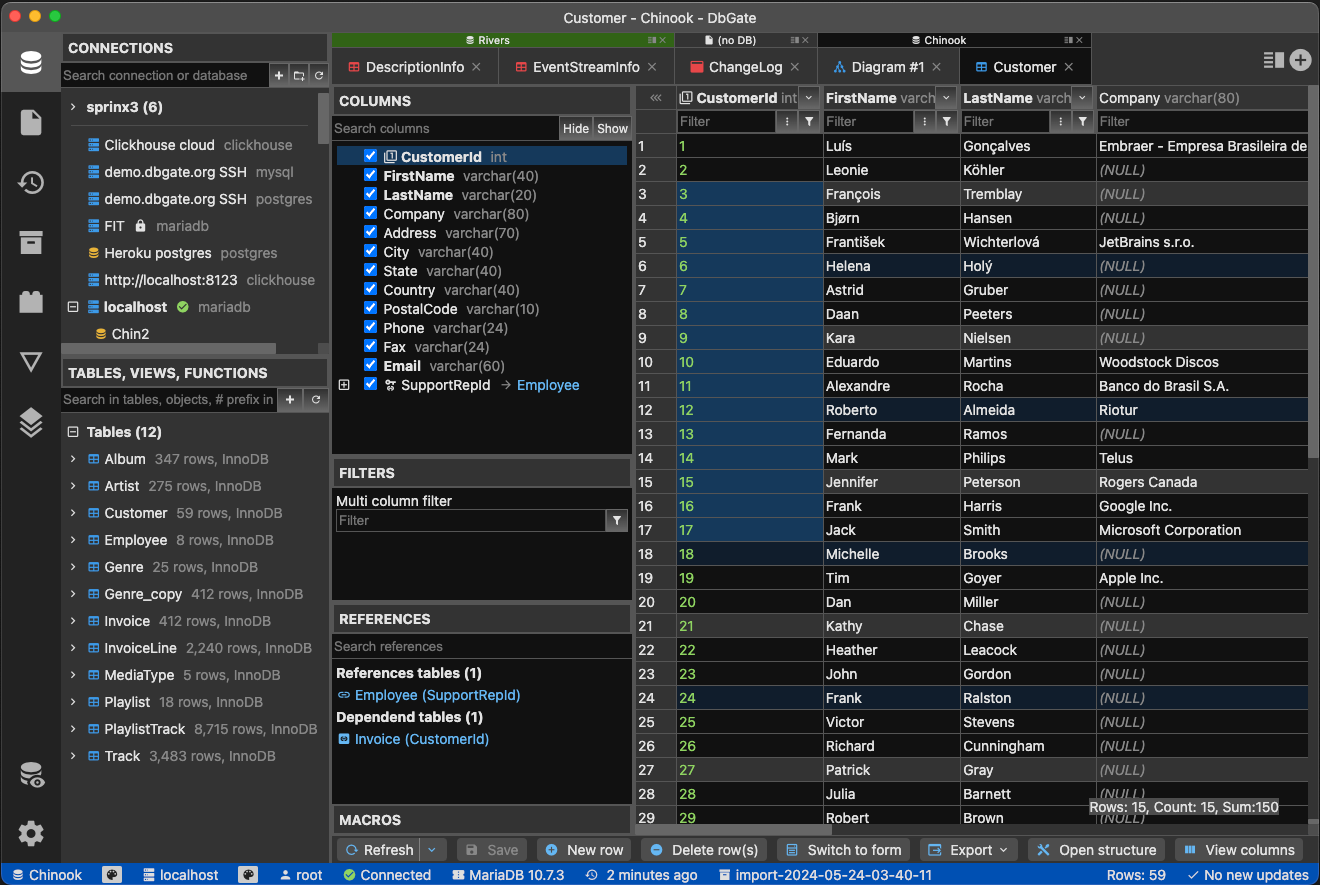Click palette icon beside localhost in status bar

pos(247,875)
